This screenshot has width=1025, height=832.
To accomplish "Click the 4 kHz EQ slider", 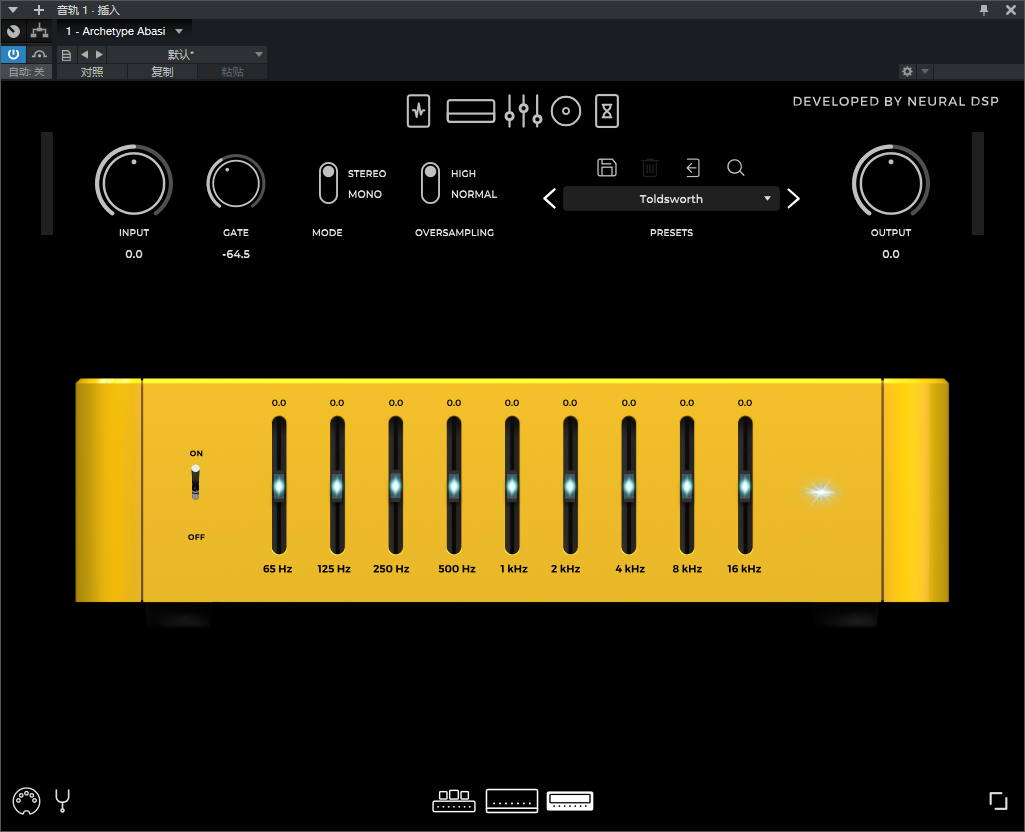I will 629,486.
